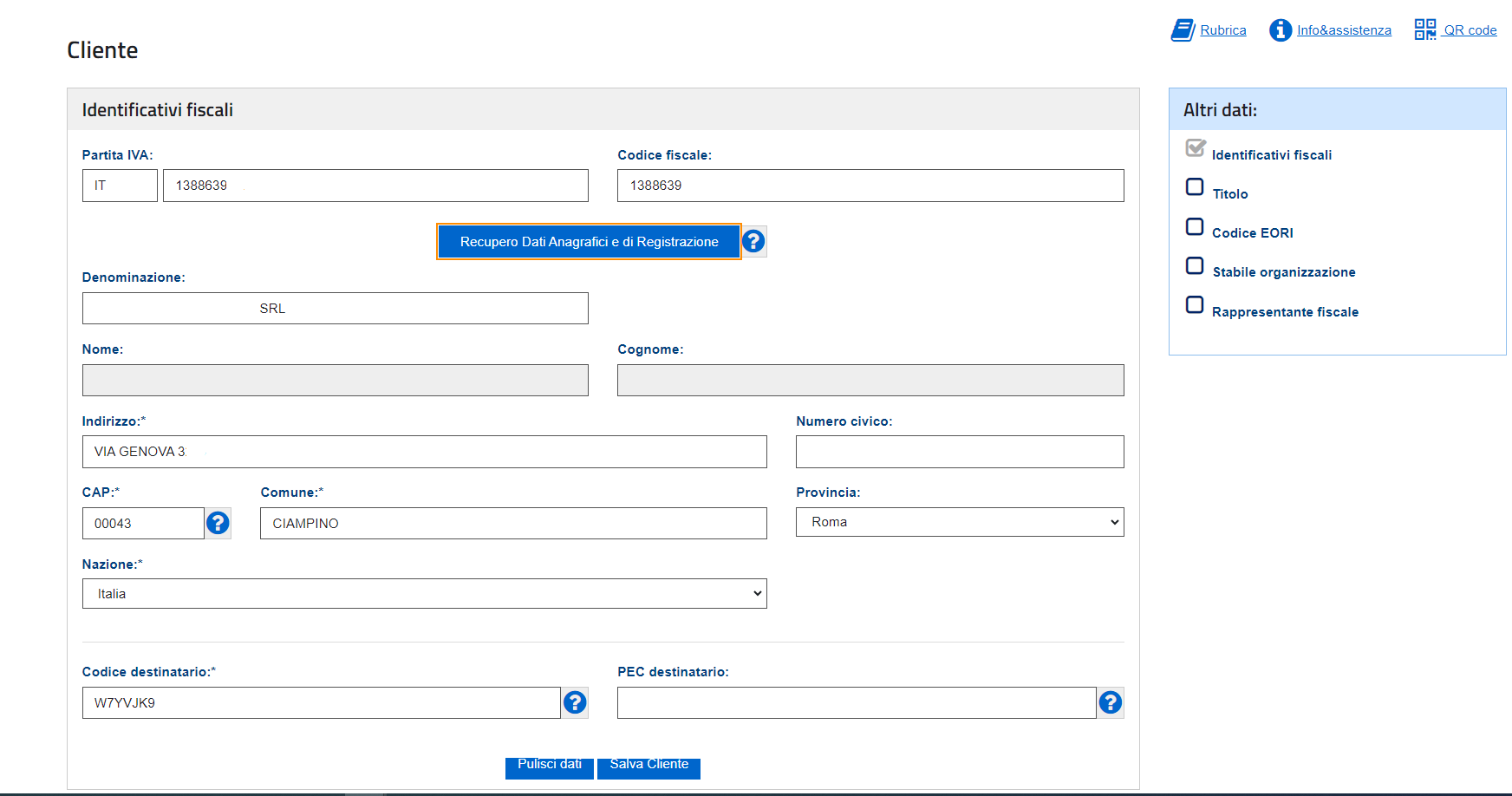This screenshot has width=1512, height=796.
Task: Open help icon for Codice destinatario
Action: [575, 702]
